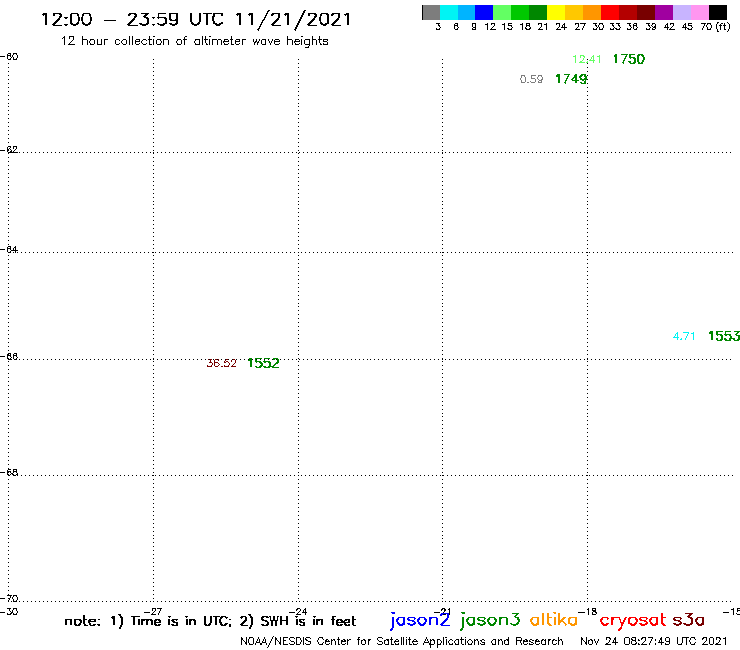This screenshot has height=650, width=740.
Task: Click the longitude axis label '-27'
Action: [x=153, y=611]
